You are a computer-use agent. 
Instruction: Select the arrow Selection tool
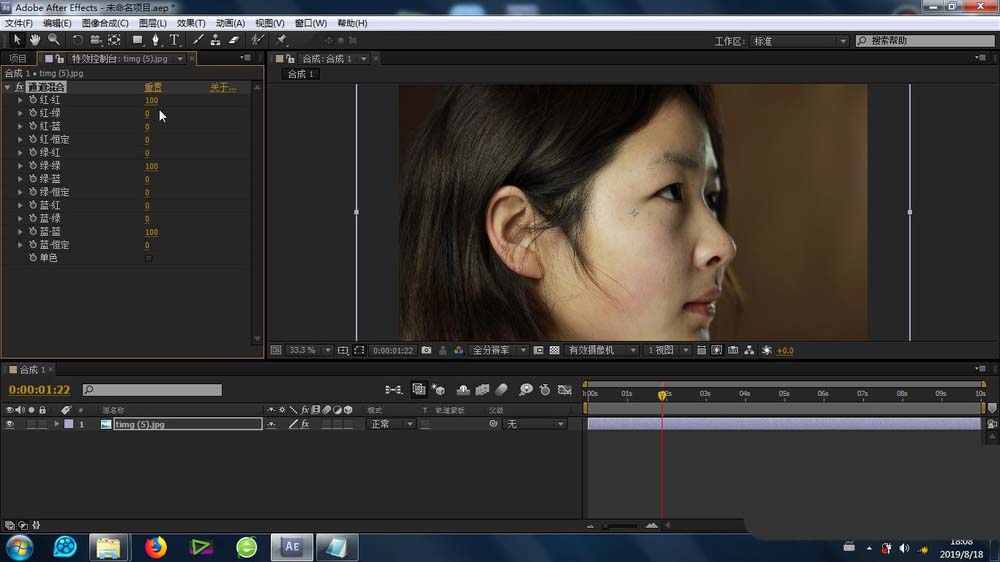click(17, 40)
